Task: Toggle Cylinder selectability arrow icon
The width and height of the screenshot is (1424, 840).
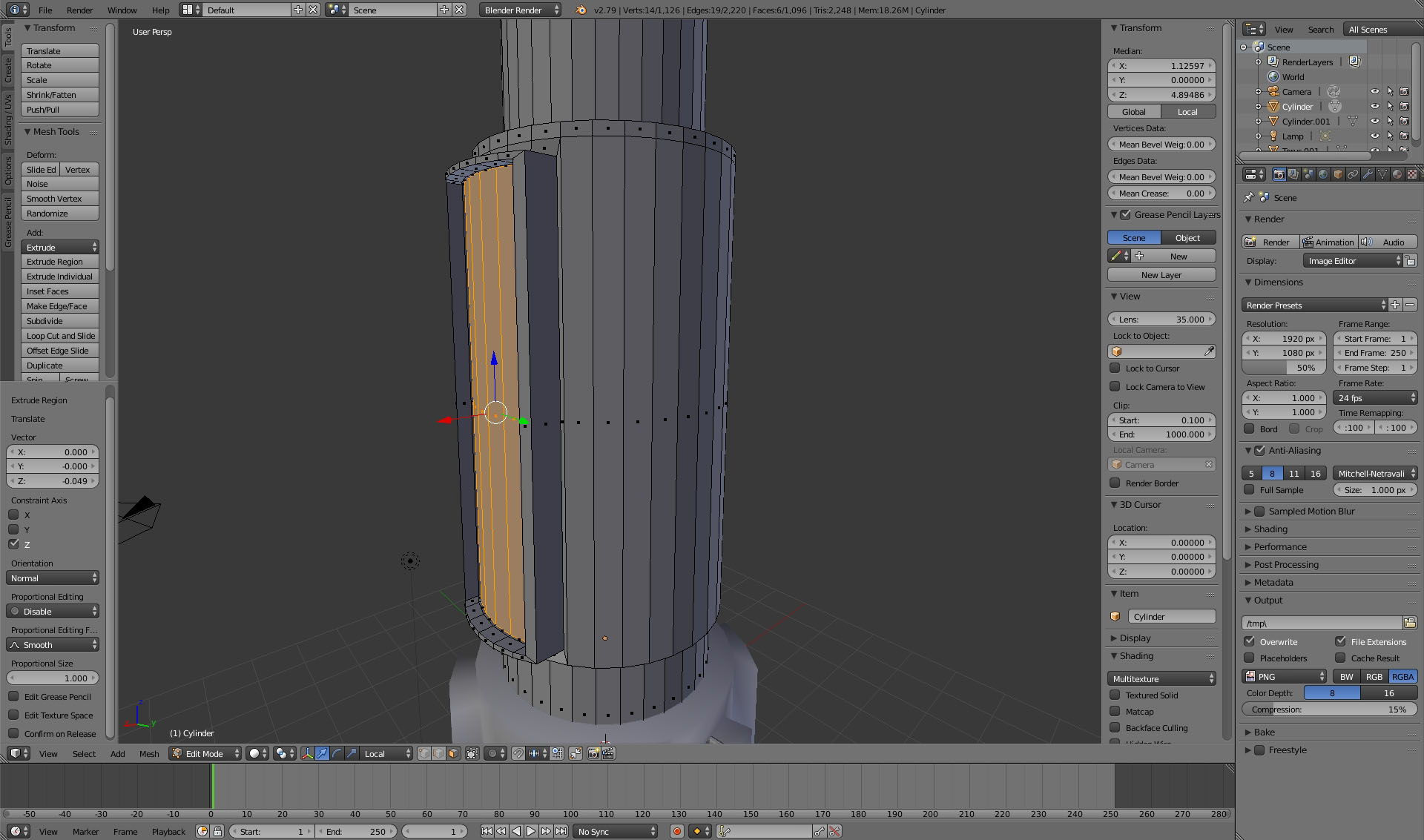Action: click(1390, 106)
